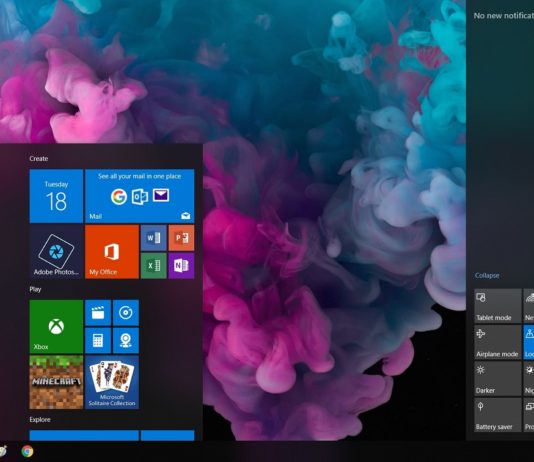Launch Adobe Photoshop Express tile
This screenshot has width=534, height=462.
[56, 252]
